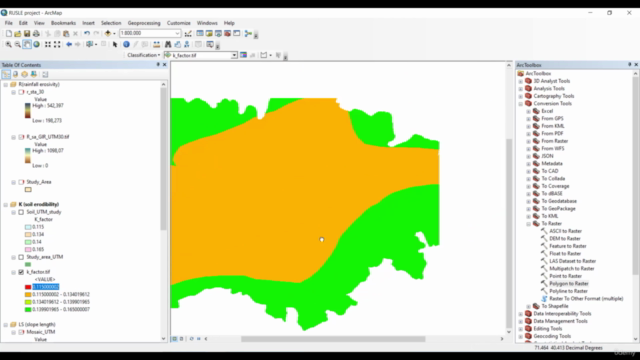Choose the Select Elements arrow tool
This screenshot has height=360, width=640.
click(x=115, y=44)
